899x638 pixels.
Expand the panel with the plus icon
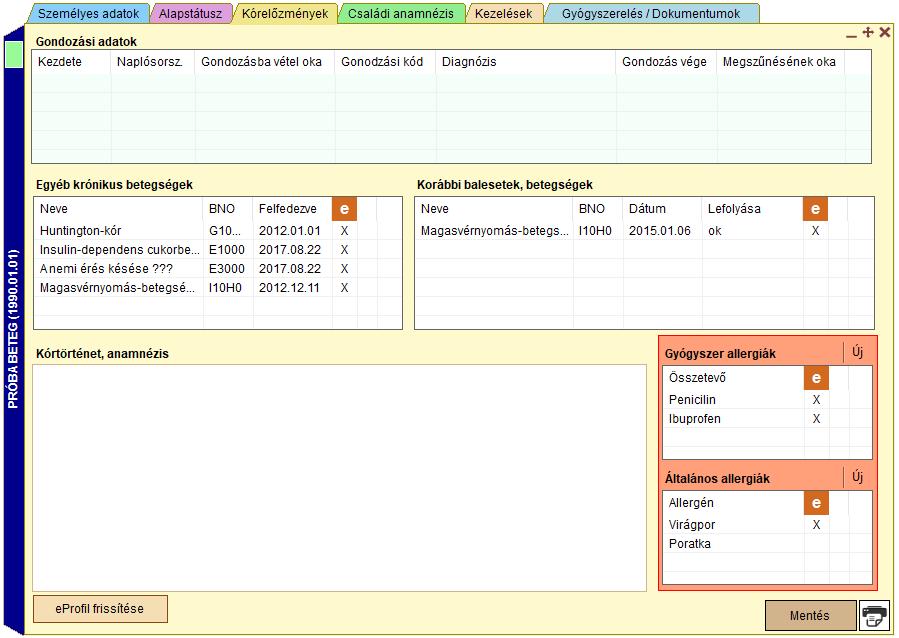click(868, 33)
